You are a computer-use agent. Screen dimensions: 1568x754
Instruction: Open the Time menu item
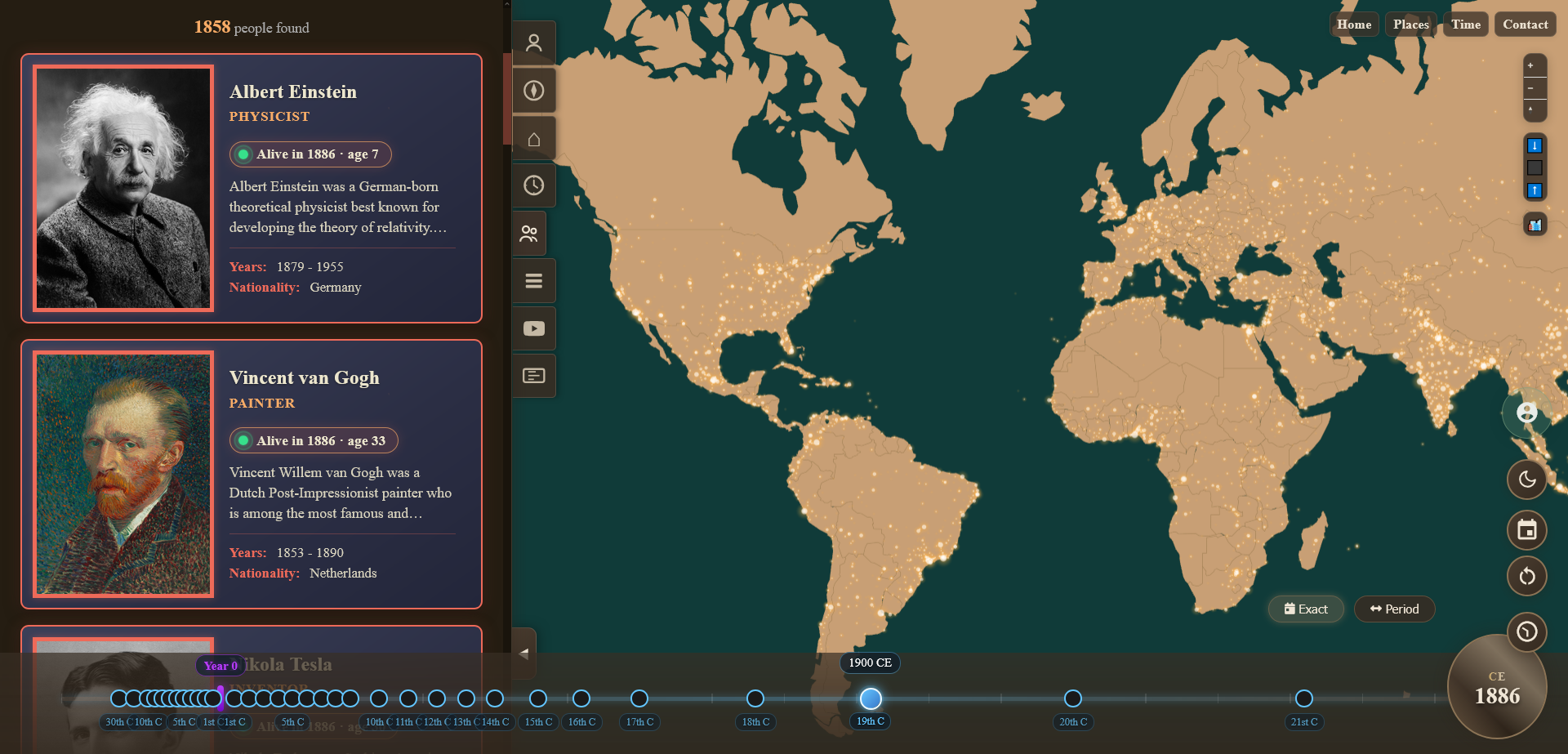point(1466,25)
